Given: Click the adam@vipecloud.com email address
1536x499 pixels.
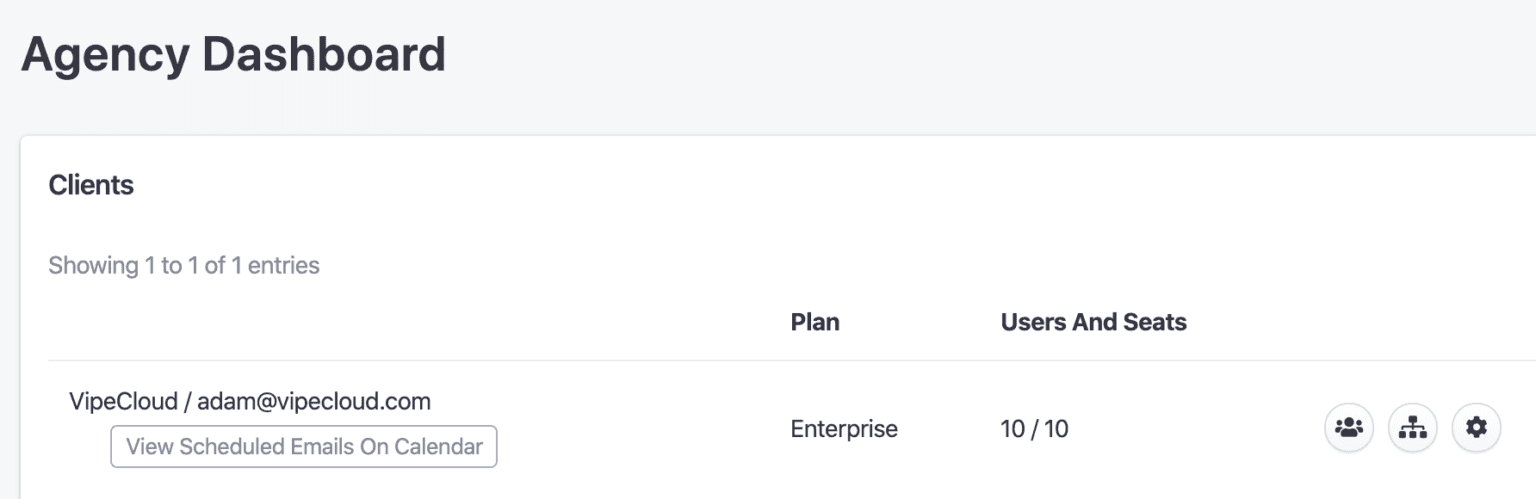Looking at the screenshot, I should (314, 402).
